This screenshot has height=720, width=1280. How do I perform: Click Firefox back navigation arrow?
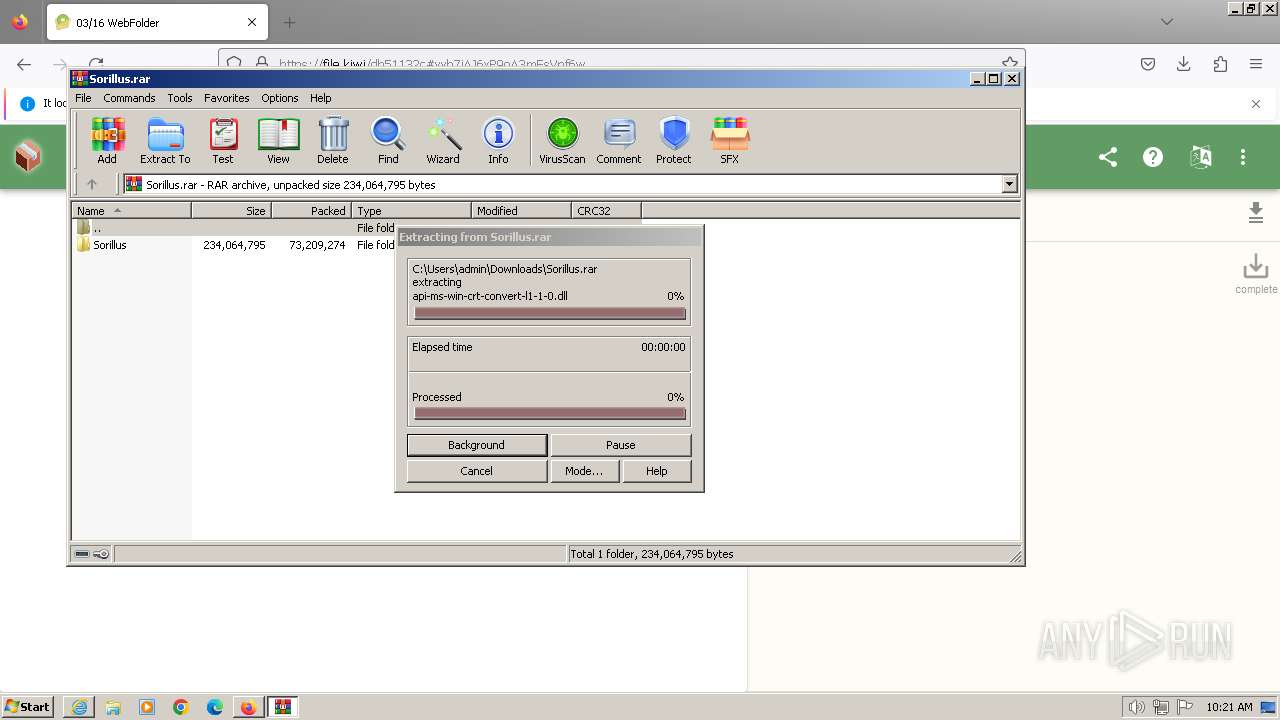click(24, 64)
